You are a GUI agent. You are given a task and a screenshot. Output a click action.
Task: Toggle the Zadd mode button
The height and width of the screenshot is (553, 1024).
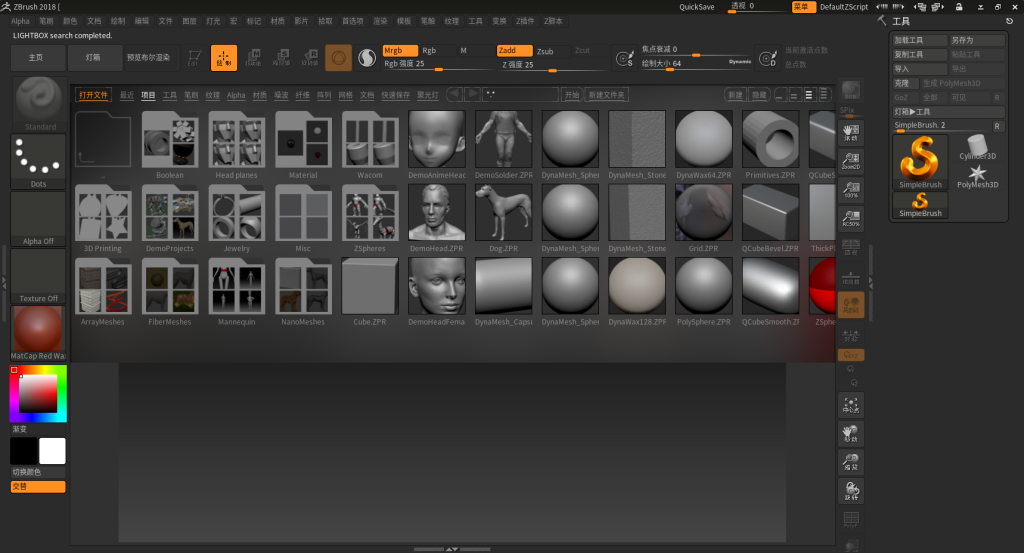click(514, 50)
